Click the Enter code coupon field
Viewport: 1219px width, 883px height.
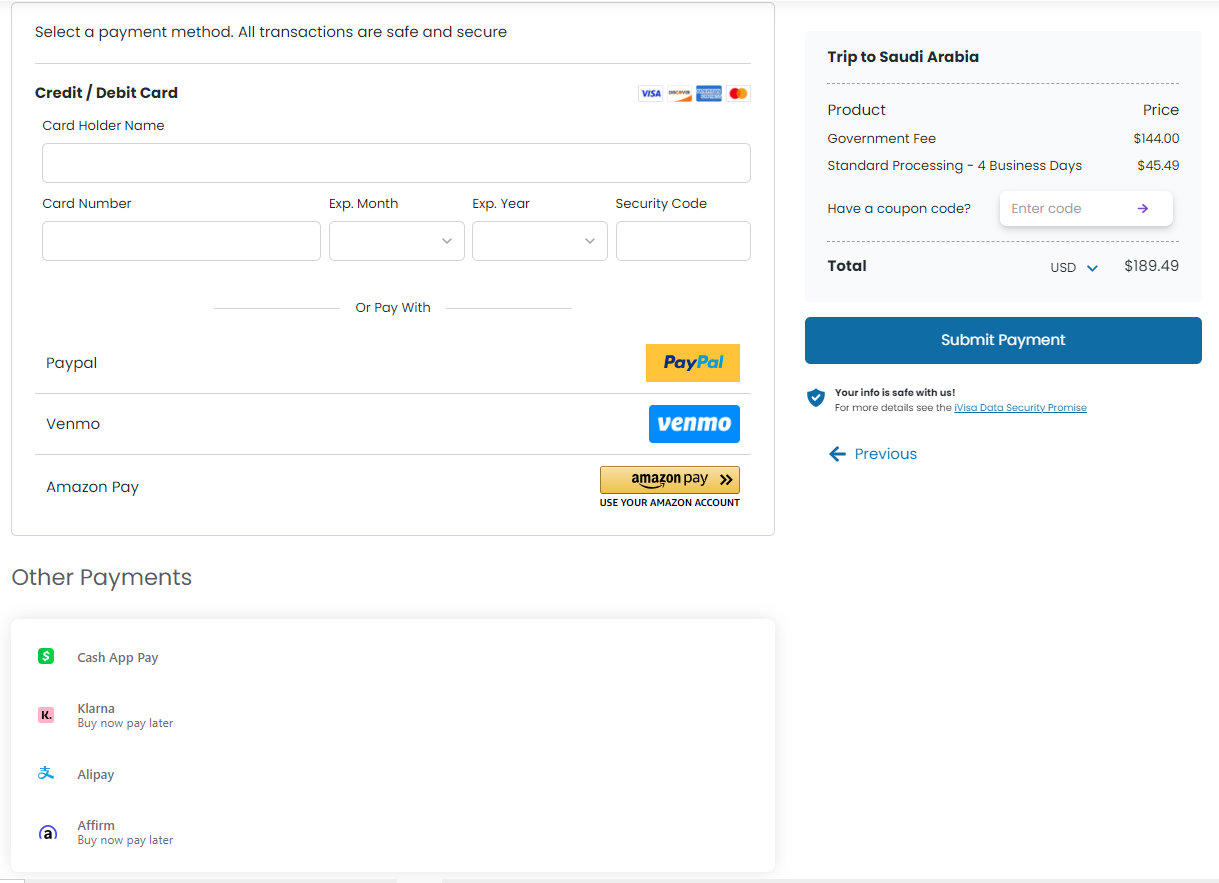coord(1062,209)
